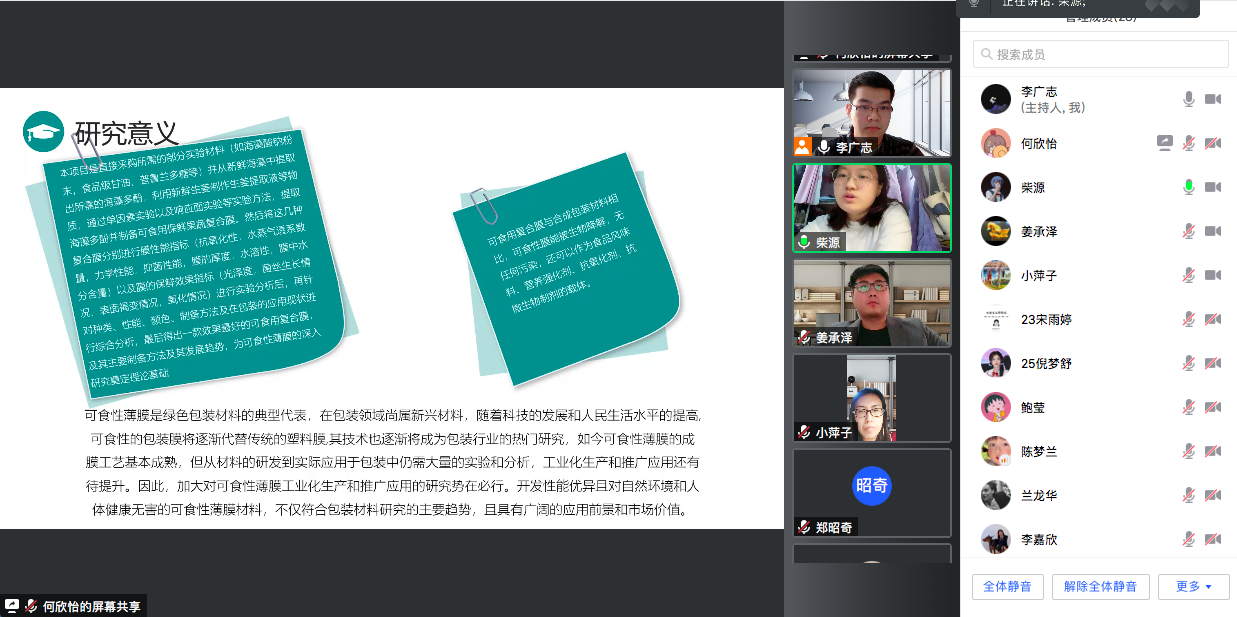Click 何欣怡's disabled camera icon
This screenshot has height=617, width=1237.
click(x=1212, y=143)
